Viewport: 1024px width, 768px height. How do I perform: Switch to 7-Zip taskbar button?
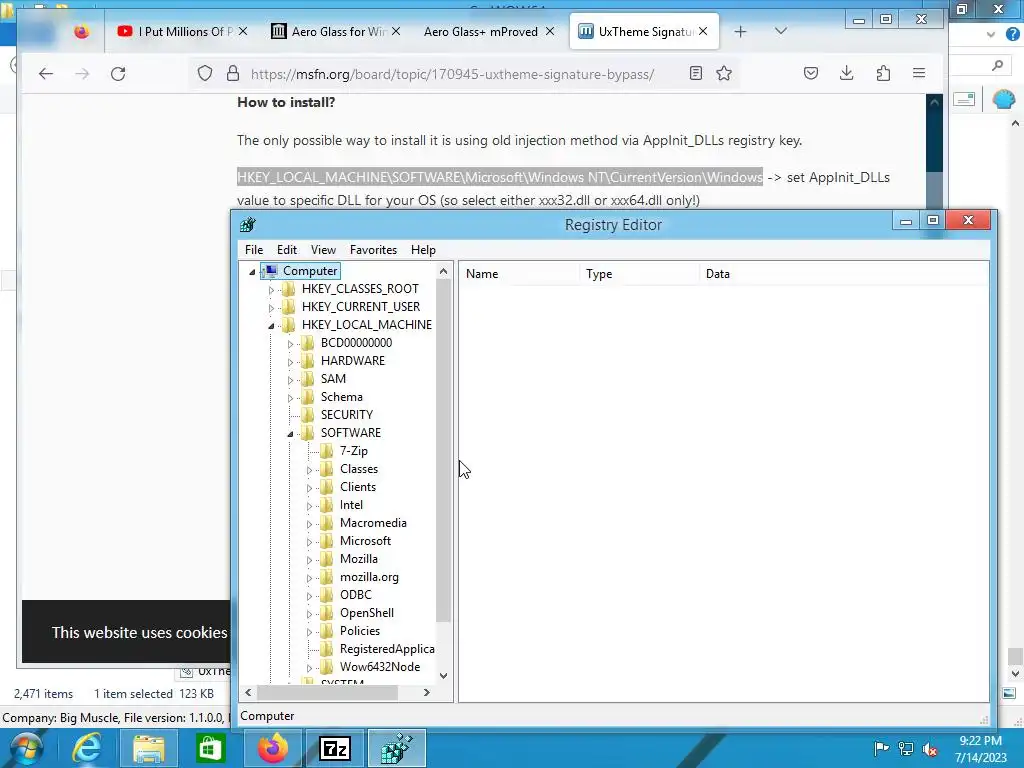tap(334, 748)
